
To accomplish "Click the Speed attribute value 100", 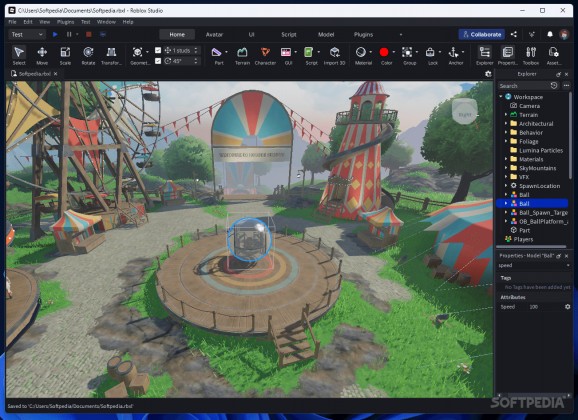I will coord(534,307).
